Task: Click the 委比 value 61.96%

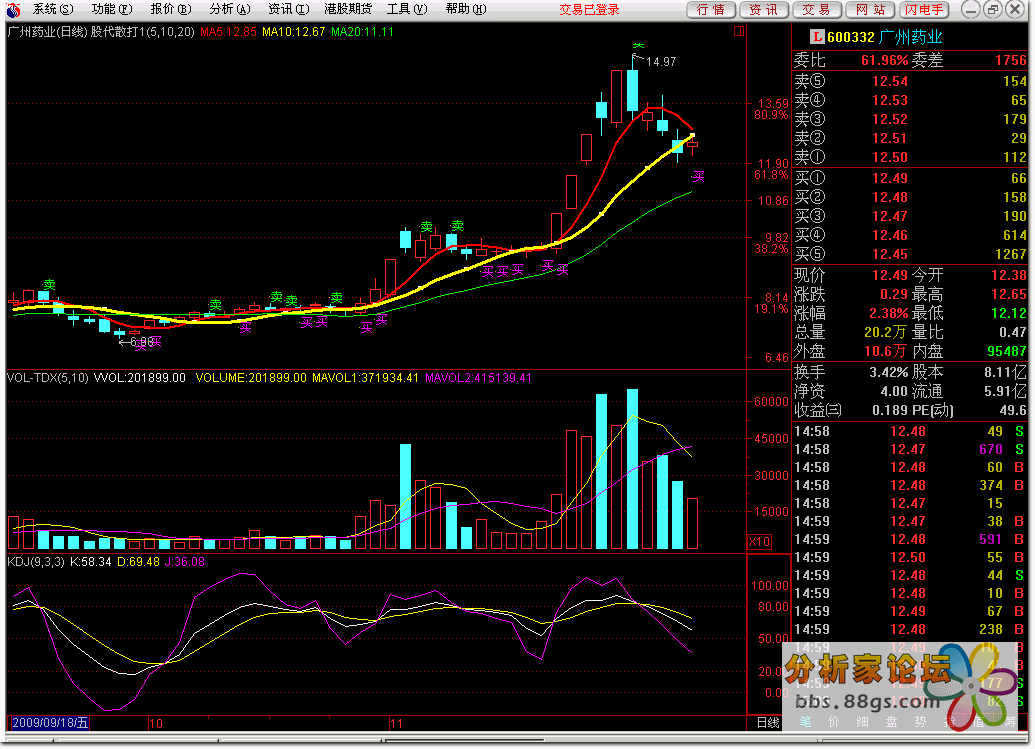Action: (x=885, y=60)
